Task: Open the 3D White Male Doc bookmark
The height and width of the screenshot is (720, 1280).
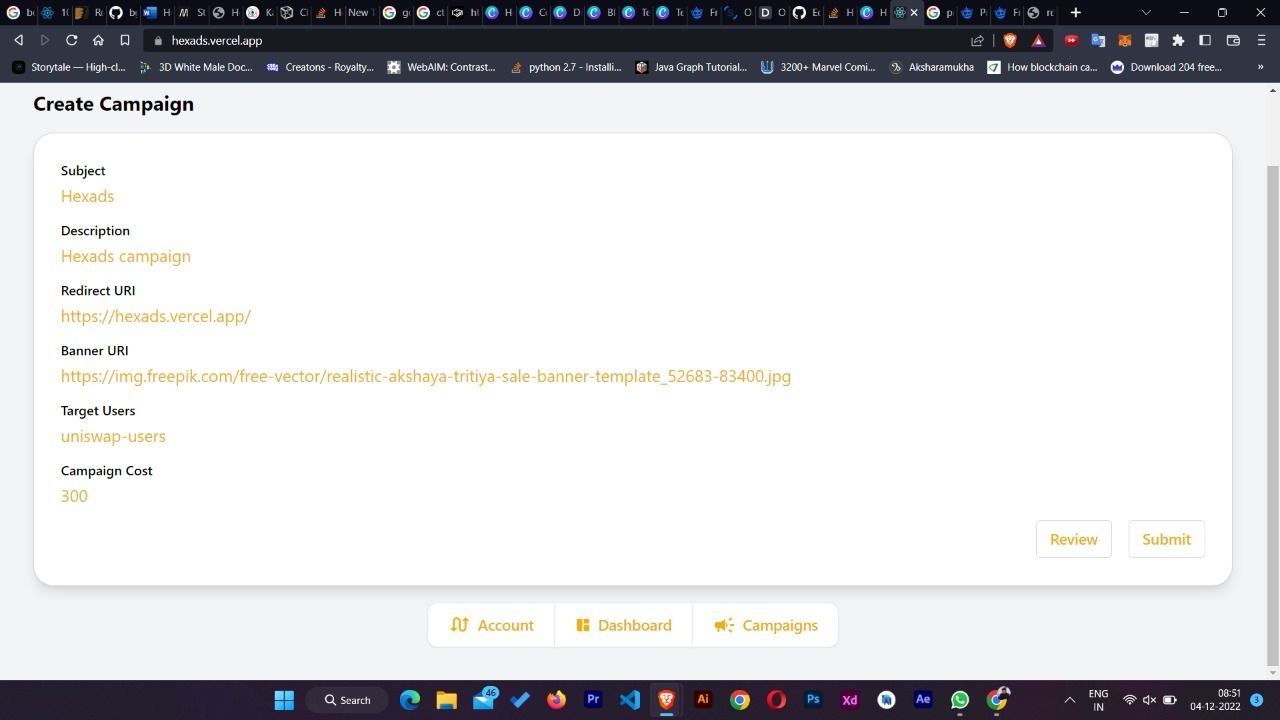Action: click(x=196, y=67)
